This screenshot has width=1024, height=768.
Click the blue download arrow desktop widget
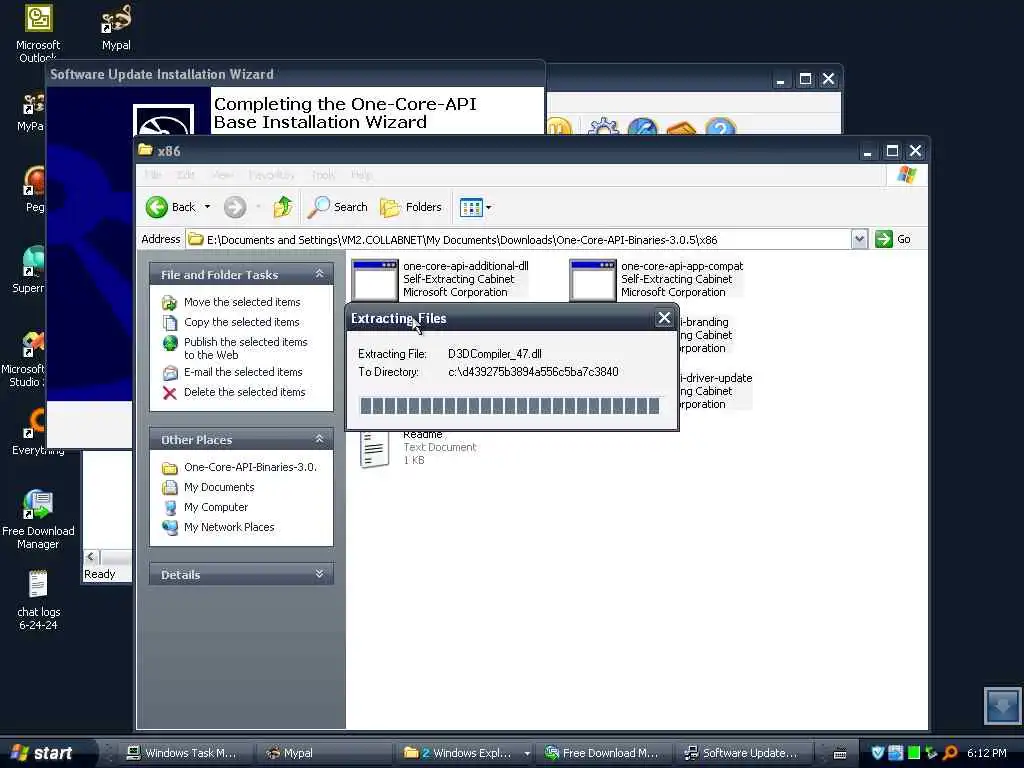coord(1002,705)
